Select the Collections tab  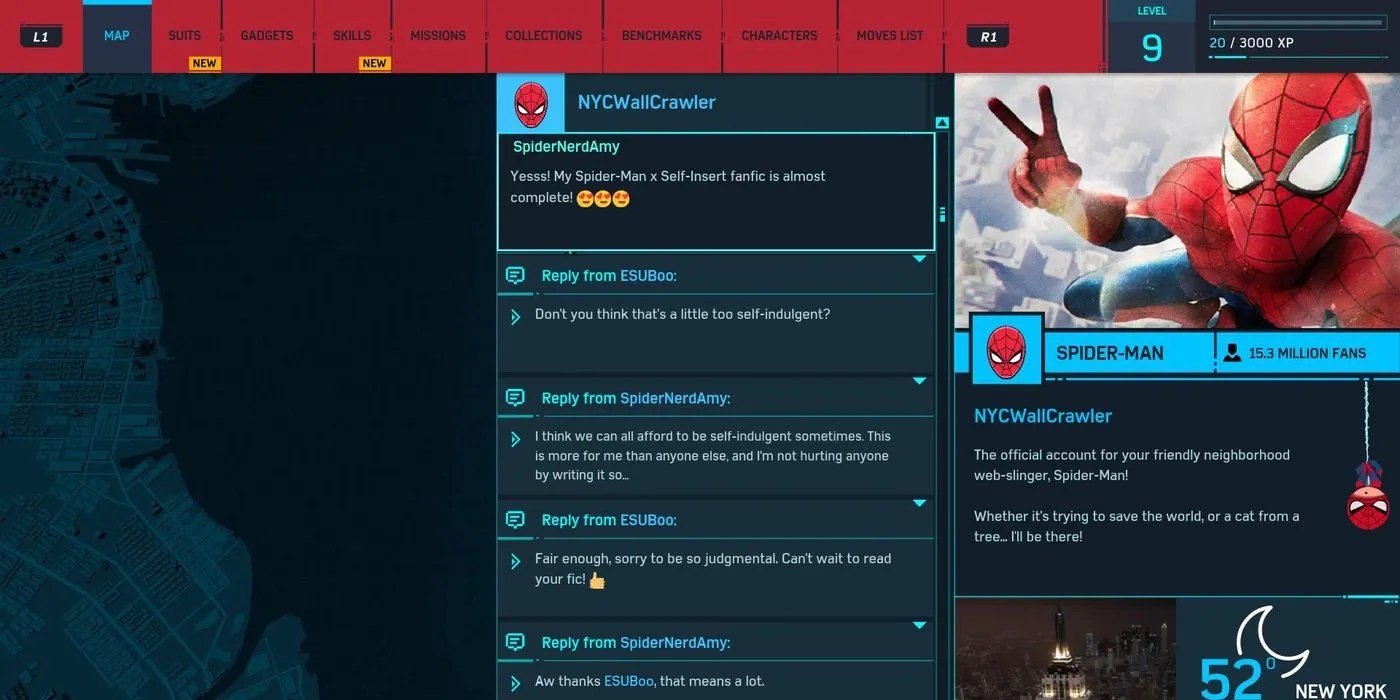(544, 36)
